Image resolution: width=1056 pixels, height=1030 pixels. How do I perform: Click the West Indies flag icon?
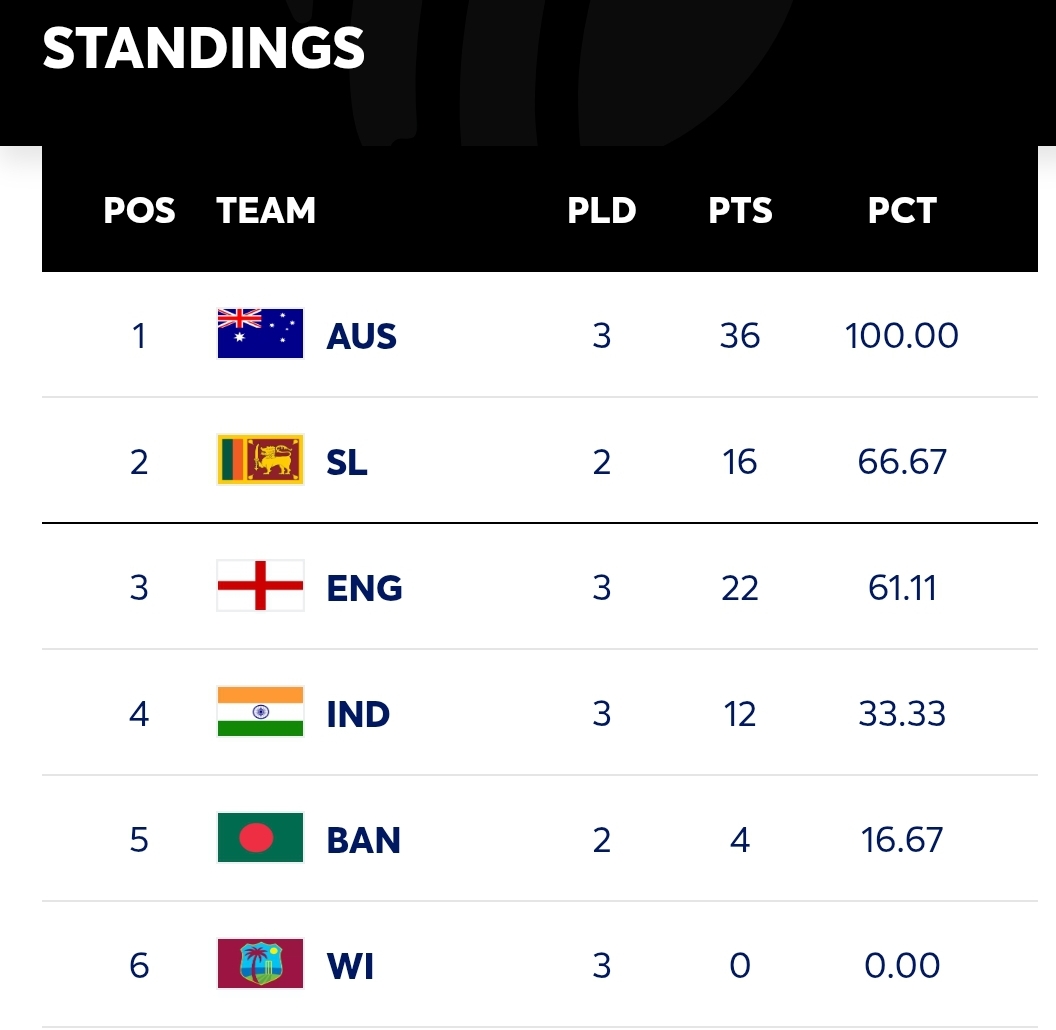(260, 963)
